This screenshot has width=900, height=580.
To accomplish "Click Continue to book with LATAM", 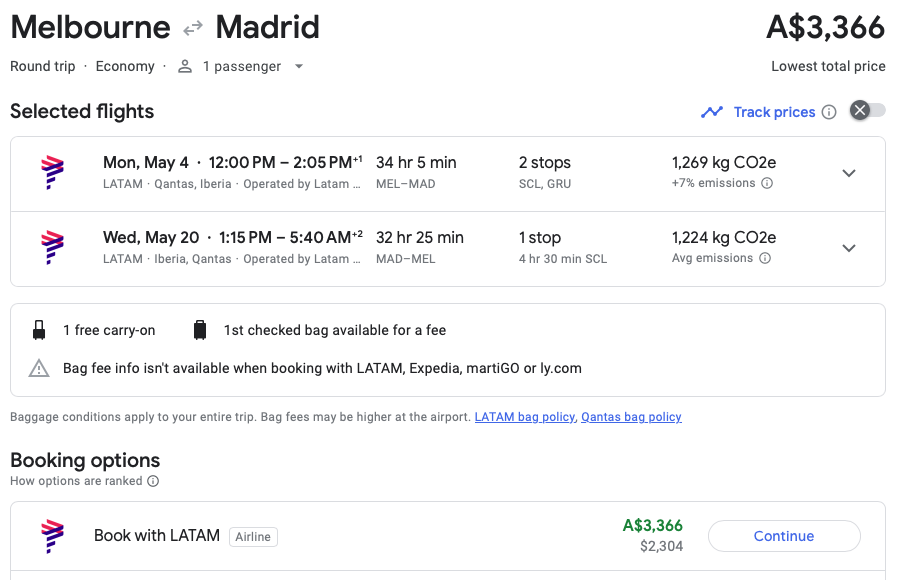I will pyautogui.click(x=783, y=536).
